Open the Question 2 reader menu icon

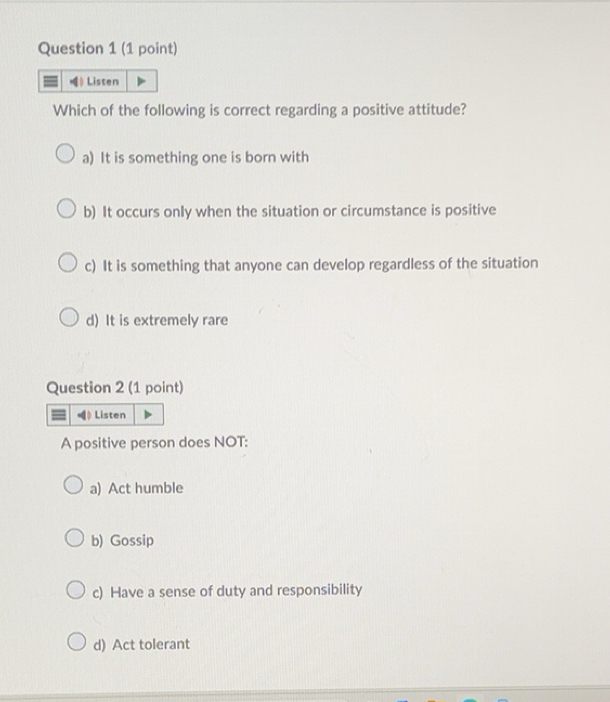pyautogui.click(x=60, y=414)
